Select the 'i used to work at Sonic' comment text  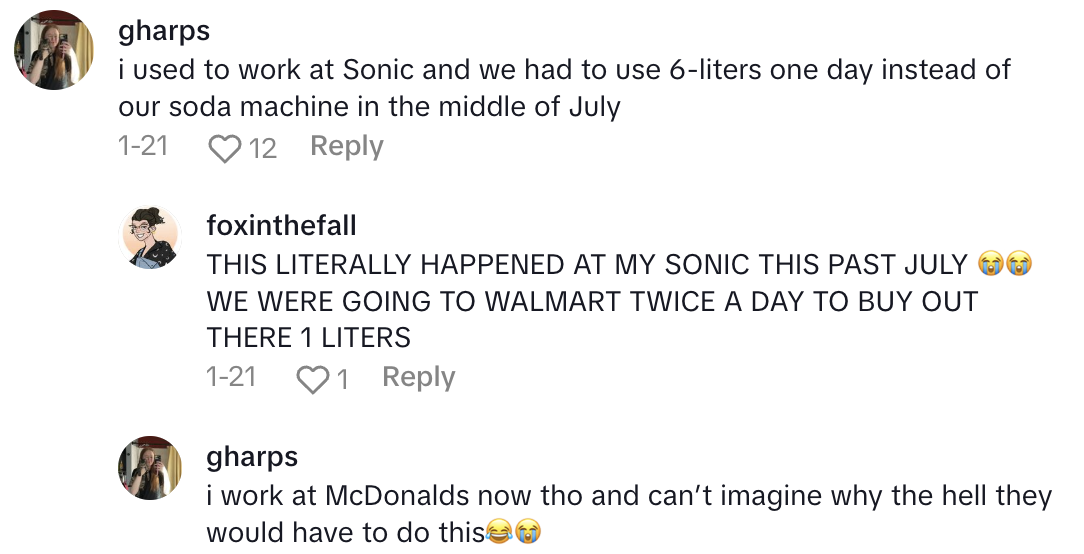click(564, 87)
